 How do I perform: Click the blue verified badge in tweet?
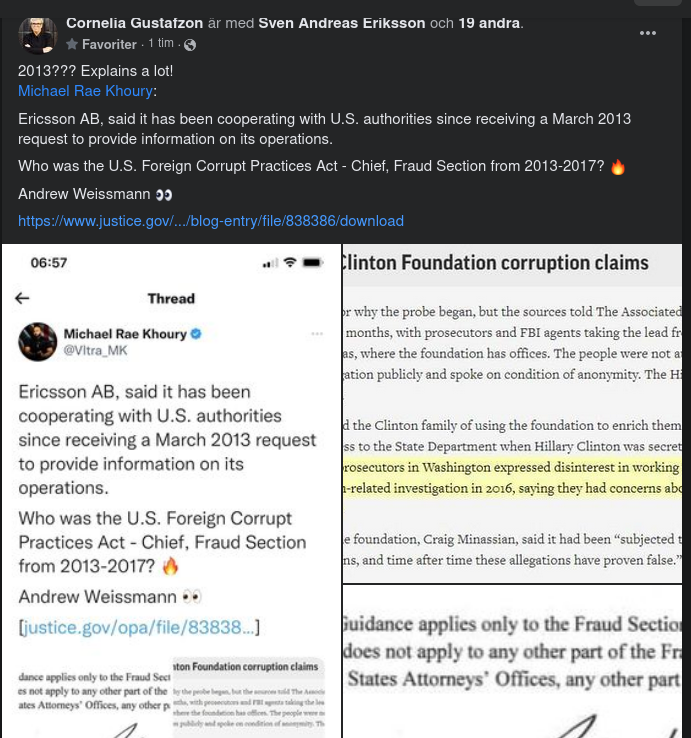point(196,334)
